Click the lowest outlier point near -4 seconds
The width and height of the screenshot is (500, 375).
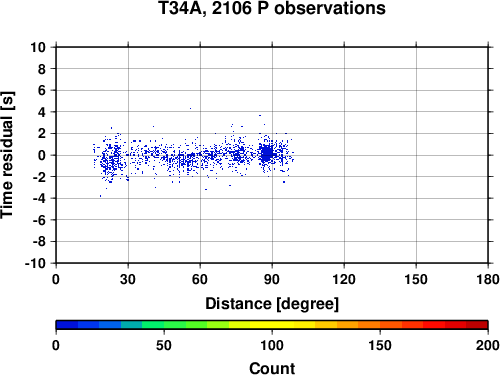[100, 196]
